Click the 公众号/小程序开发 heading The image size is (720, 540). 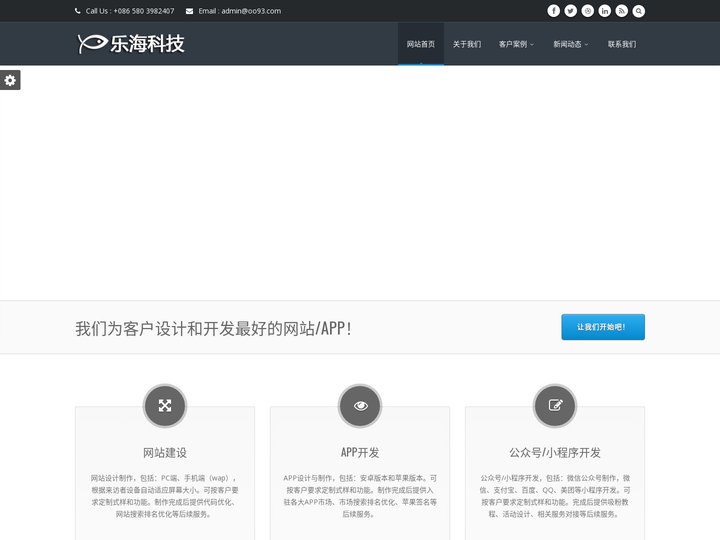pyautogui.click(x=555, y=453)
